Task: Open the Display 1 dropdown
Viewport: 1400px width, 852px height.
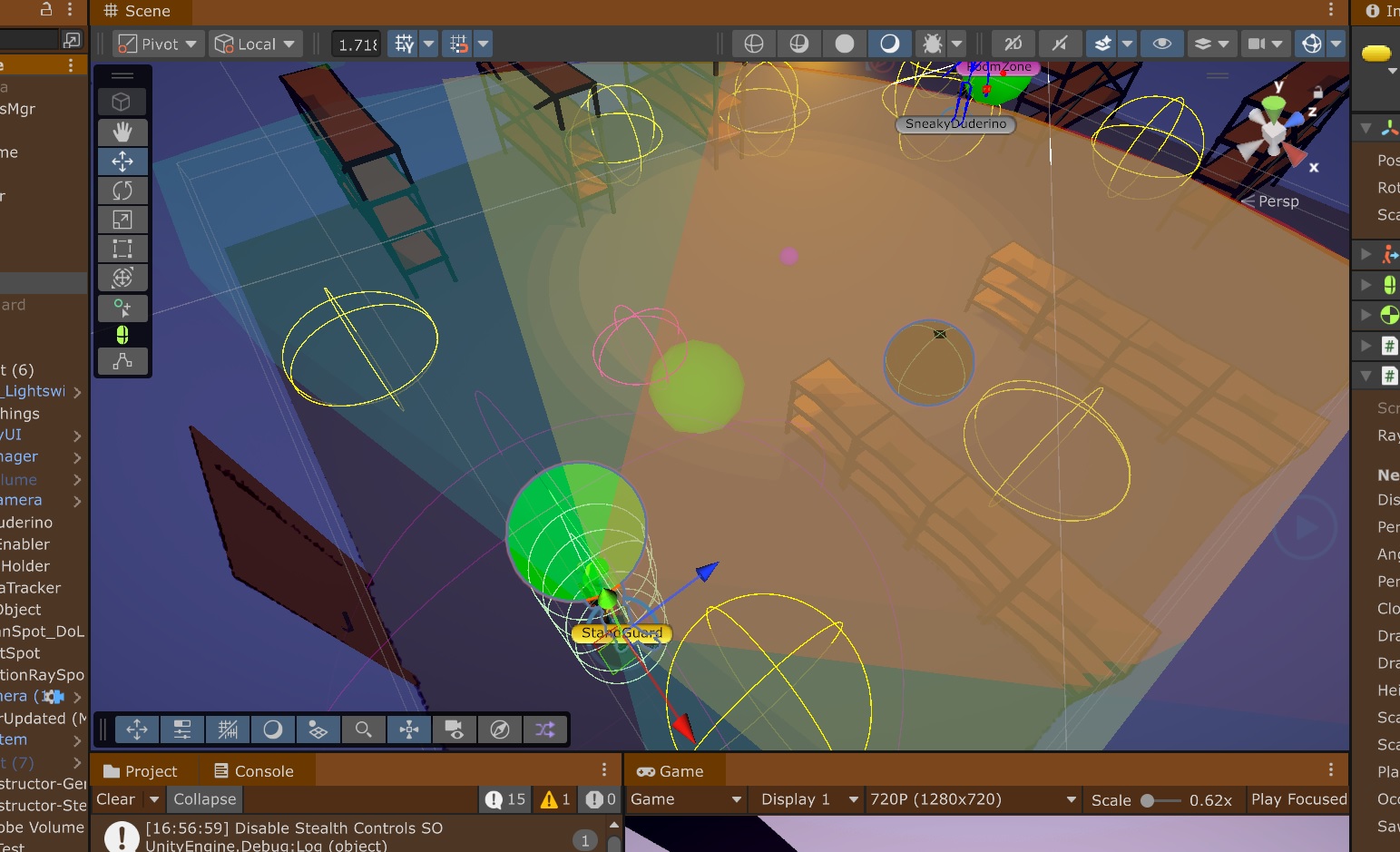Action: click(x=809, y=799)
